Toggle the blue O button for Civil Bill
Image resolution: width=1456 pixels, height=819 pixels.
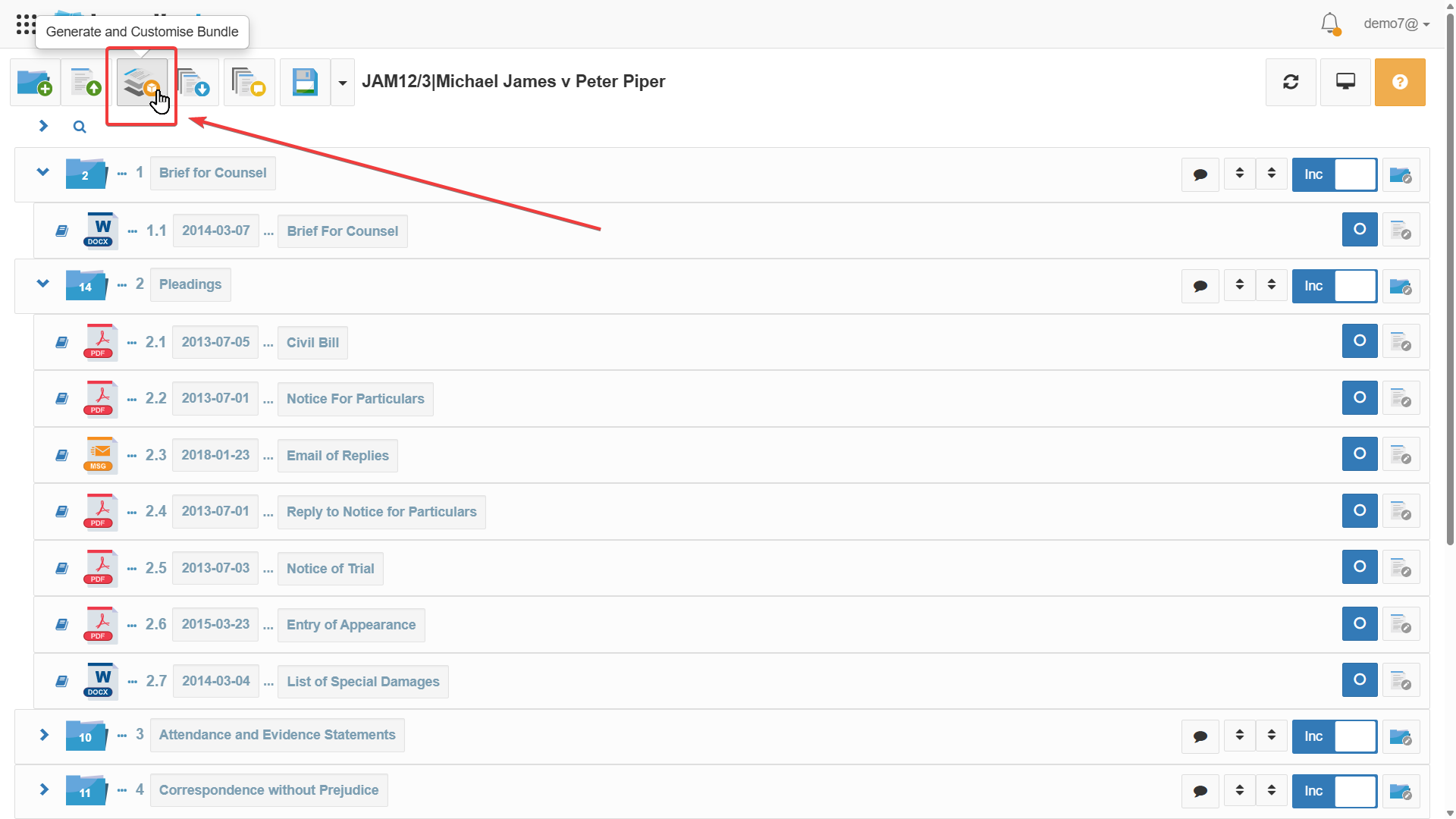tap(1360, 341)
